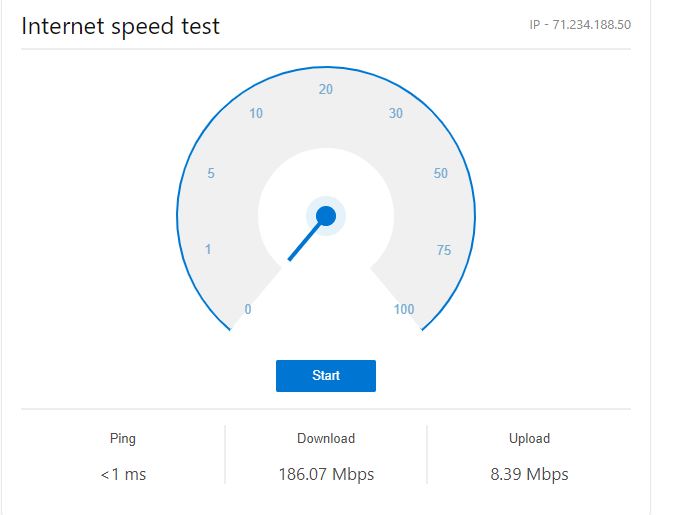Click the <1 ms ping result
This screenshot has width=677, height=515.
(123, 474)
